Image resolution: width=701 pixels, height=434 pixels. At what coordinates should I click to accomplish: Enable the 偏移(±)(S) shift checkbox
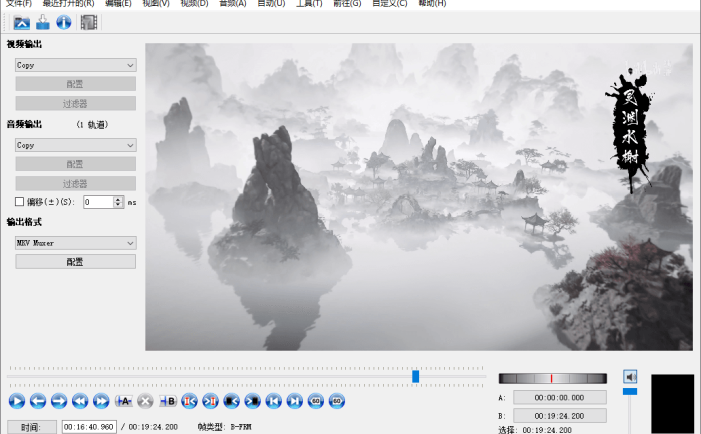point(19,202)
